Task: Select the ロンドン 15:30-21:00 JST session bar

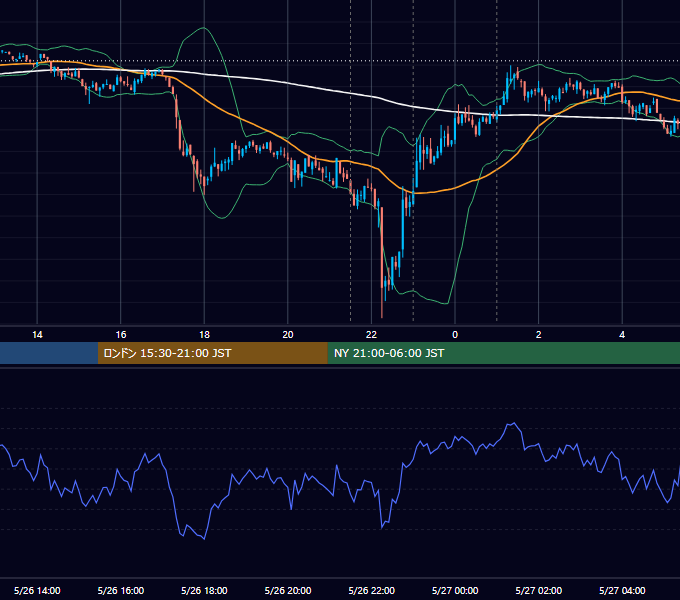Action: 212,353
